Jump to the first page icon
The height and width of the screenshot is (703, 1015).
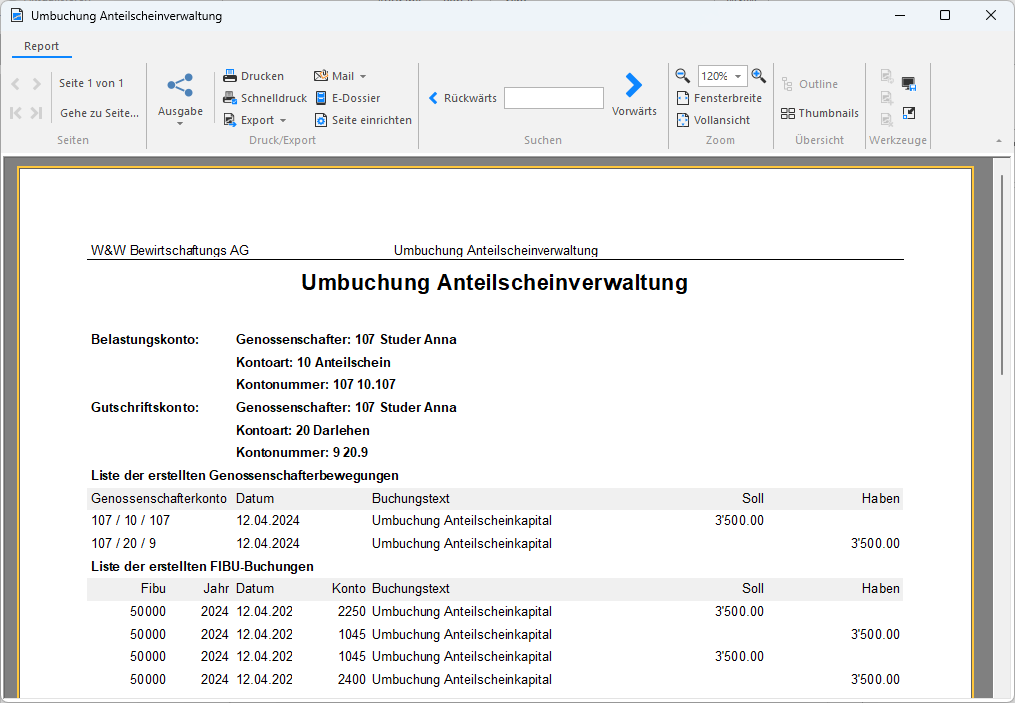[x=16, y=113]
